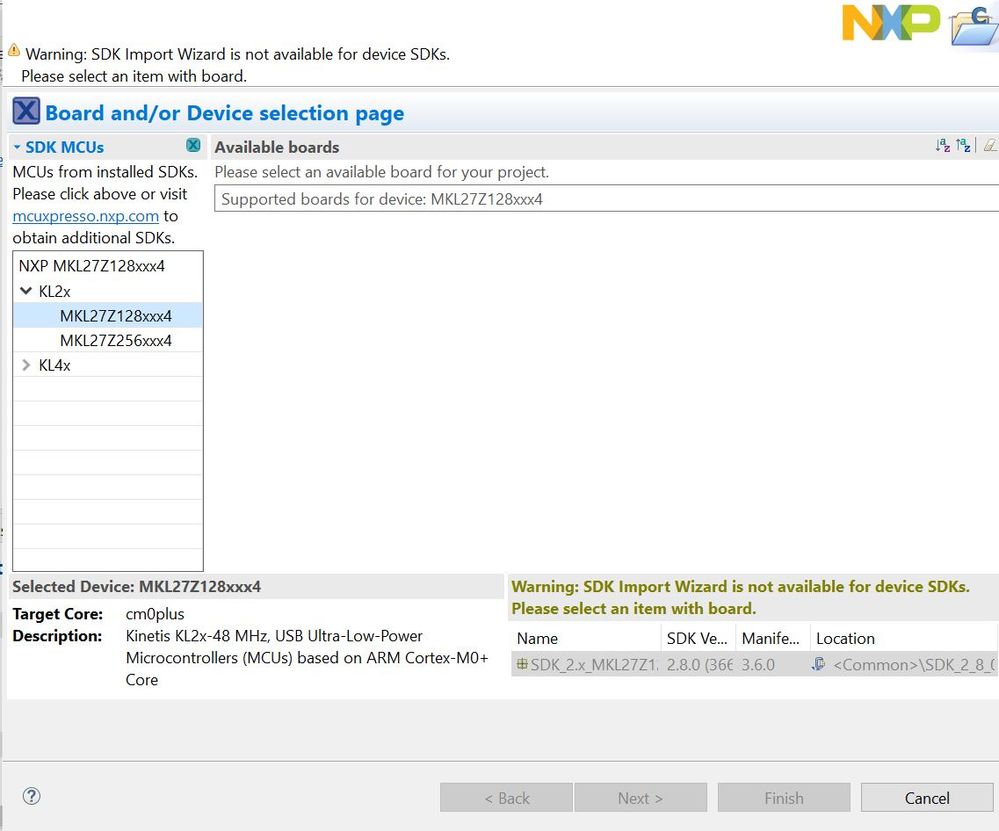999x831 pixels.
Task: Select MKL27Z256xxx4 device
Action: pyautogui.click(x=108, y=340)
